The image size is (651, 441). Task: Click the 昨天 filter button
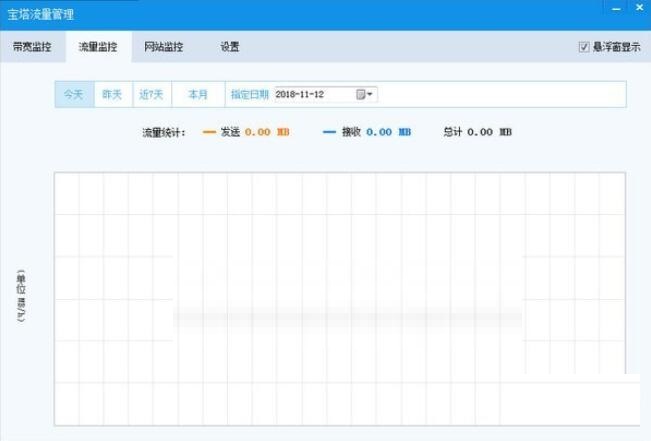(112, 94)
